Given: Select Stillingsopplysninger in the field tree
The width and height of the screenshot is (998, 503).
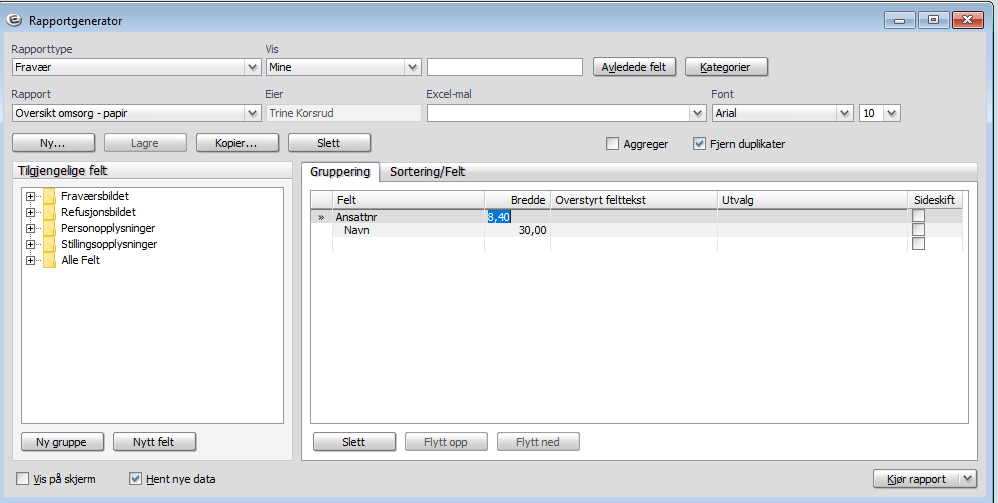Looking at the screenshot, I should tap(109, 244).
